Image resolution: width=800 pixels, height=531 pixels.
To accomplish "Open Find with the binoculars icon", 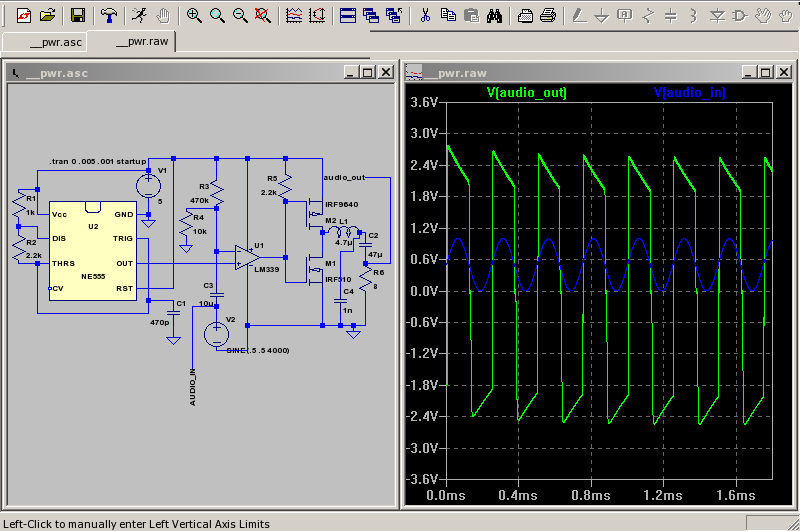I will pos(494,15).
